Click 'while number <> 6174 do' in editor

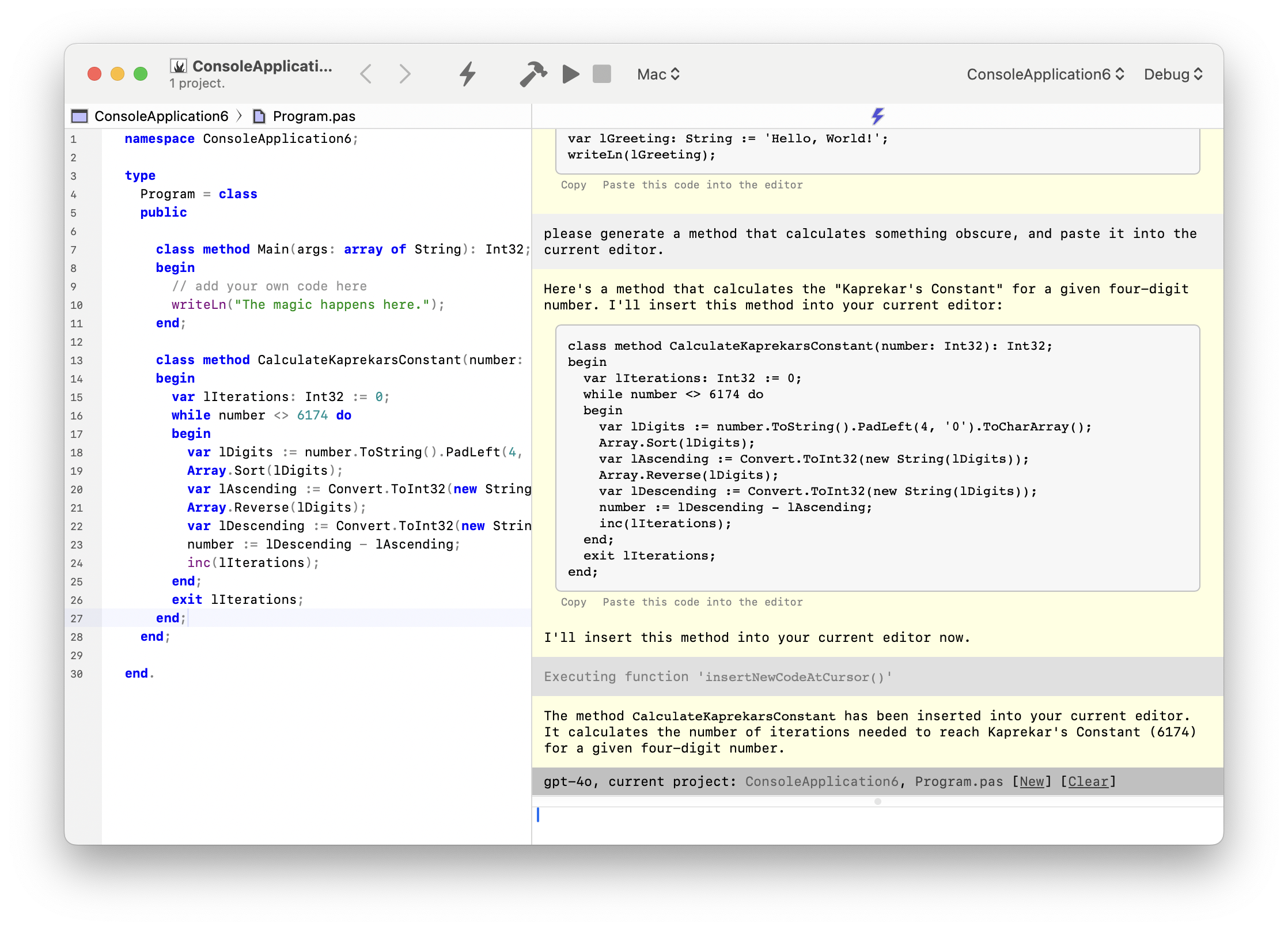click(262, 415)
